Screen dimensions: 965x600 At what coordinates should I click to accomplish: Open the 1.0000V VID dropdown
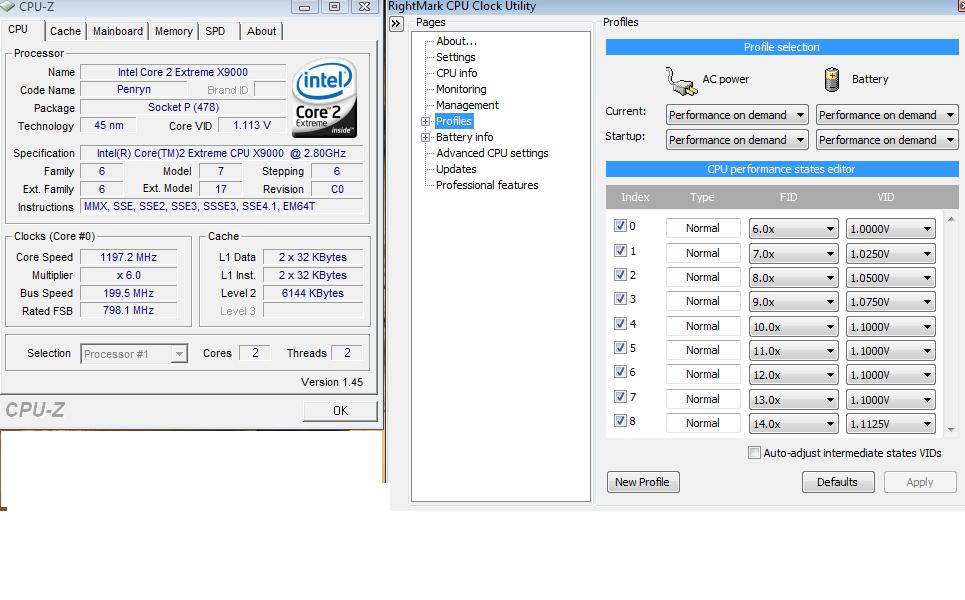[x=891, y=229]
